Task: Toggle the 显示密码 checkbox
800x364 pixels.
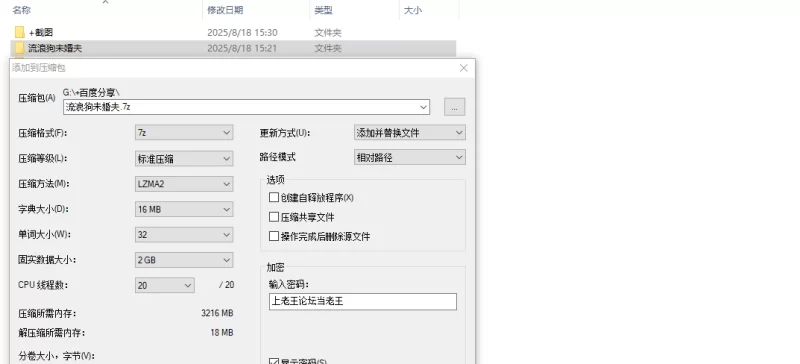Action: click(x=274, y=362)
